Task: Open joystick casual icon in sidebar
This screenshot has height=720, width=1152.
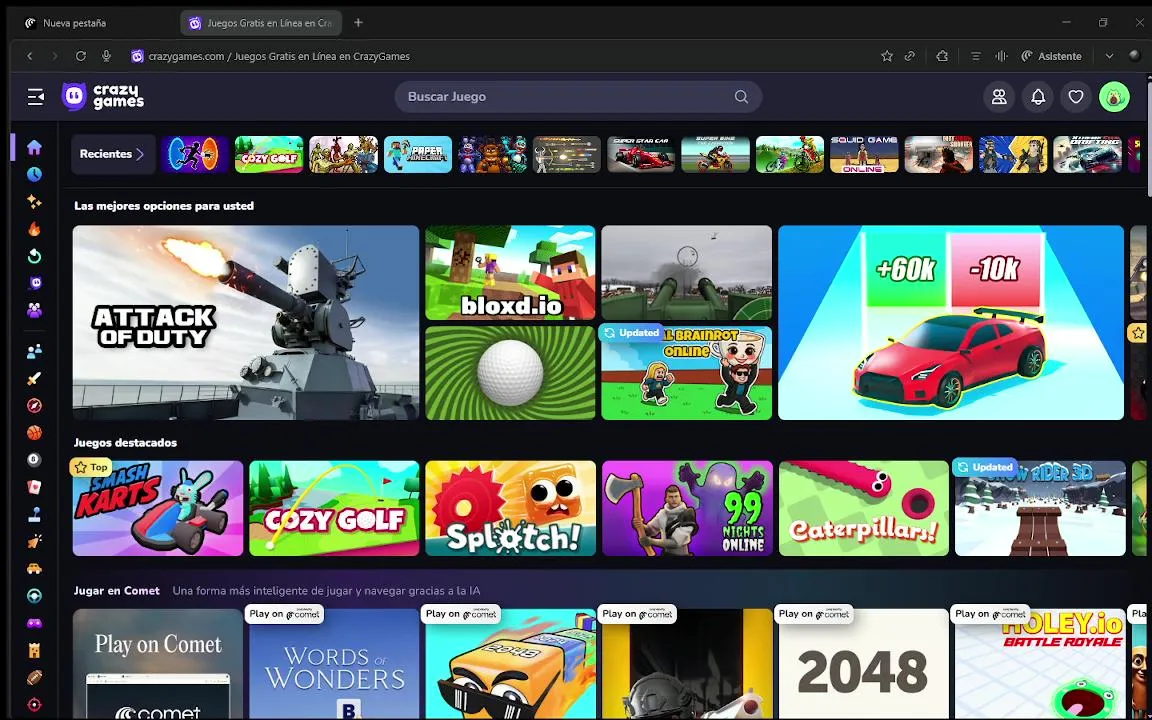Action: (34, 514)
